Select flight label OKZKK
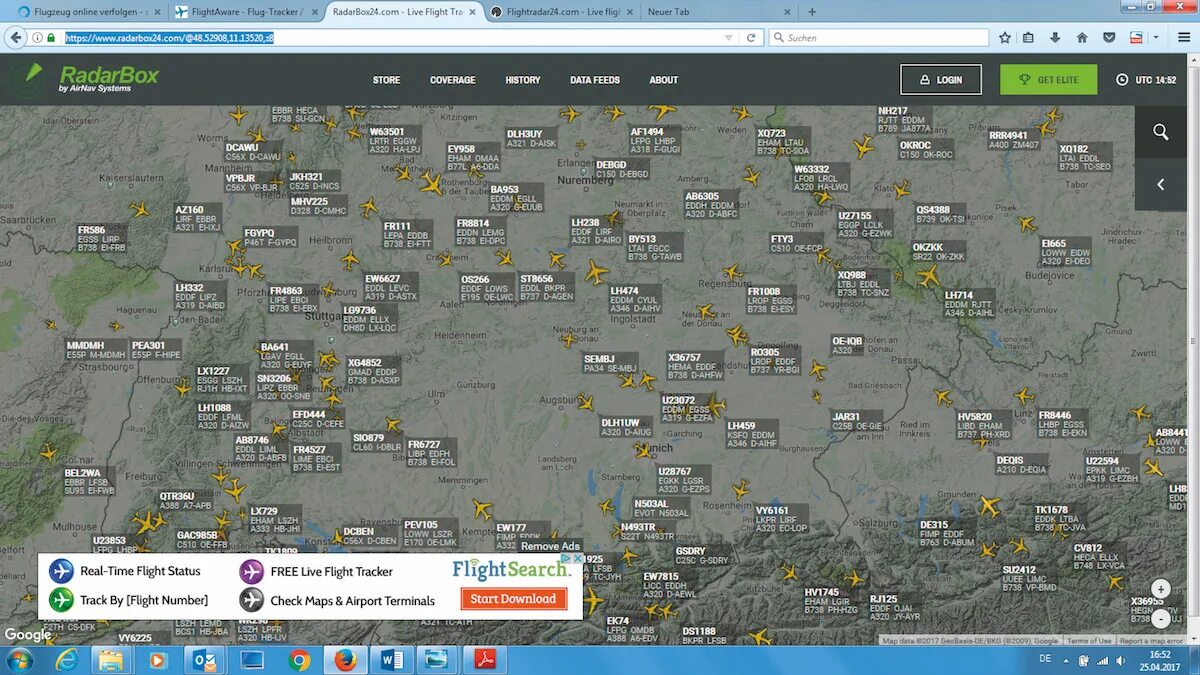Image resolution: width=1200 pixels, height=675 pixels. (x=939, y=251)
